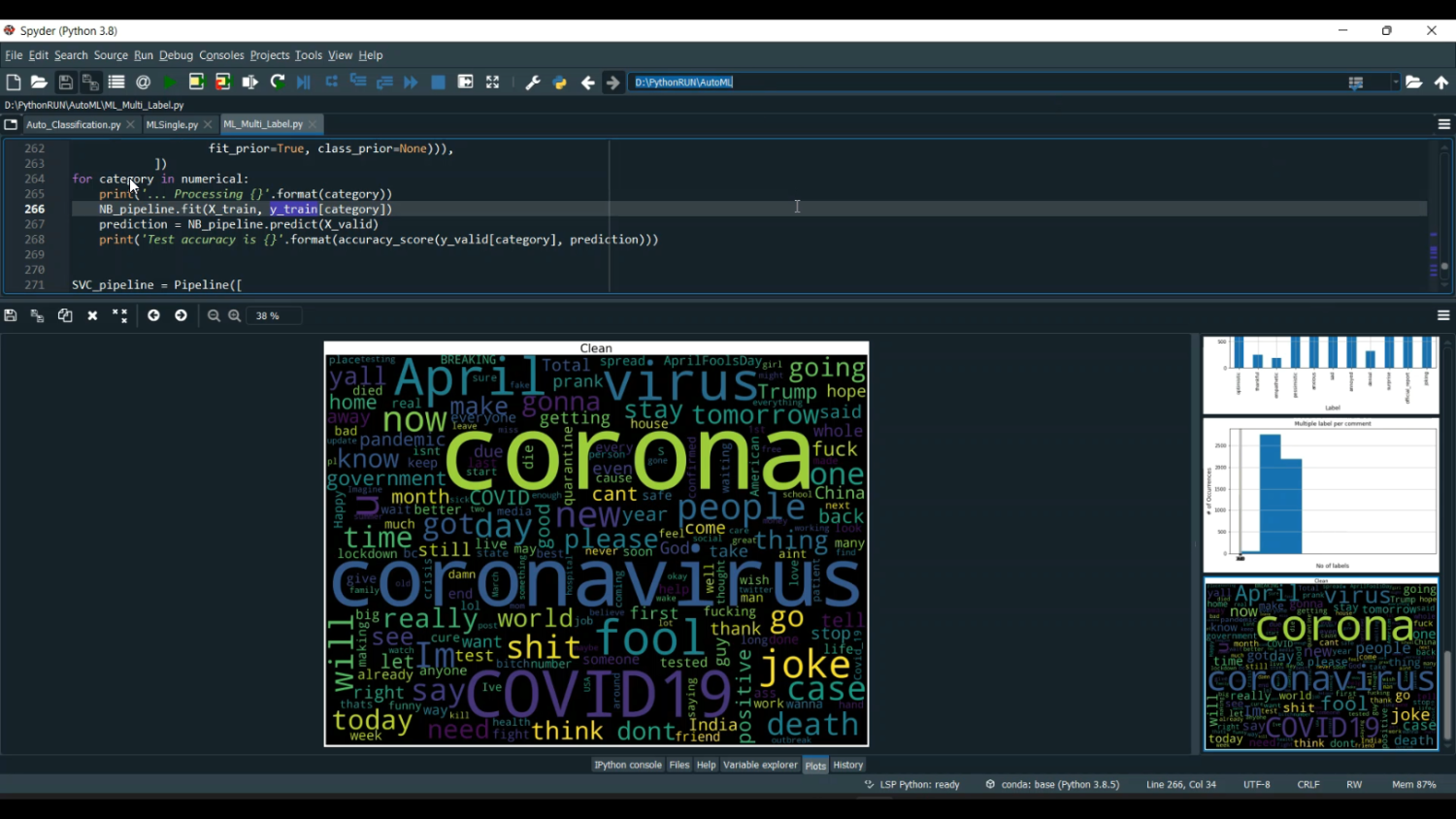Copy the plot to clipboard
Image resolution: width=1456 pixels, height=819 pixels.
click(65, 315)
